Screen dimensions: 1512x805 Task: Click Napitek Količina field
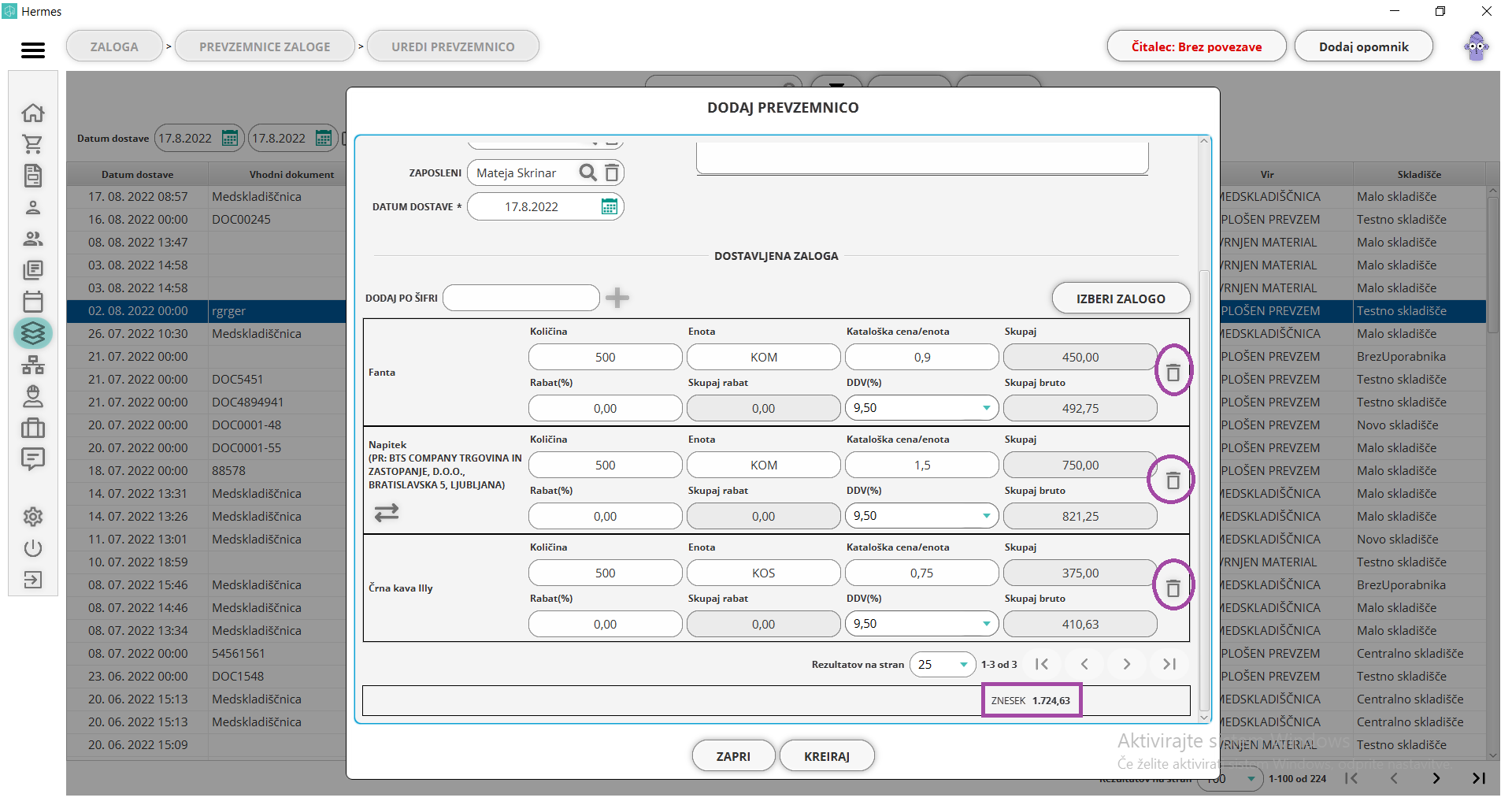[x=605, y=465]
